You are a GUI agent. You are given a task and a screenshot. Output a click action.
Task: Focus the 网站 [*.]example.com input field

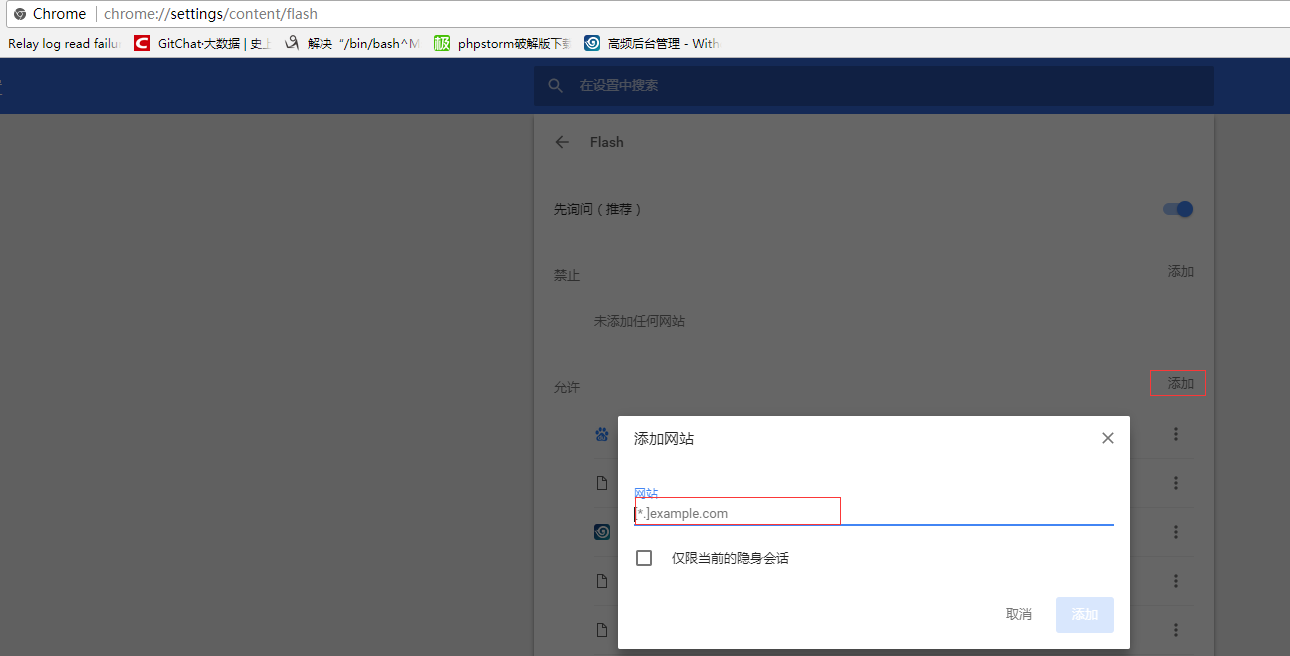point(874,513)
